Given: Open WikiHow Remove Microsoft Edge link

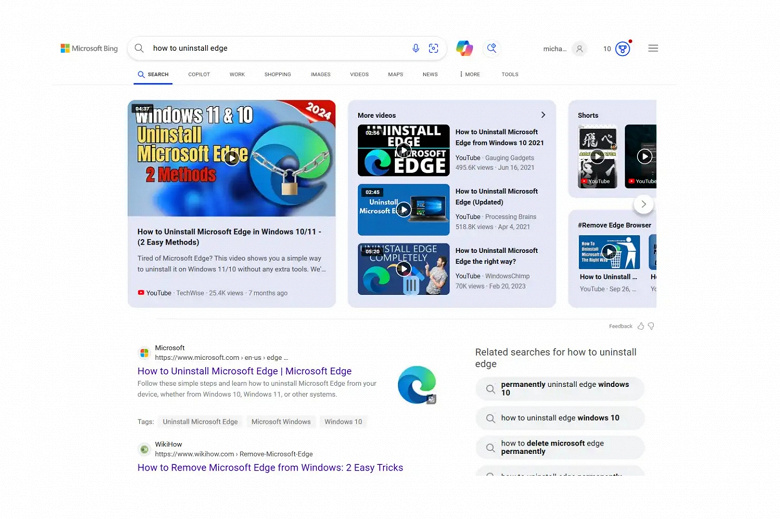Looking at the screenshot, I should click(270, 467).
